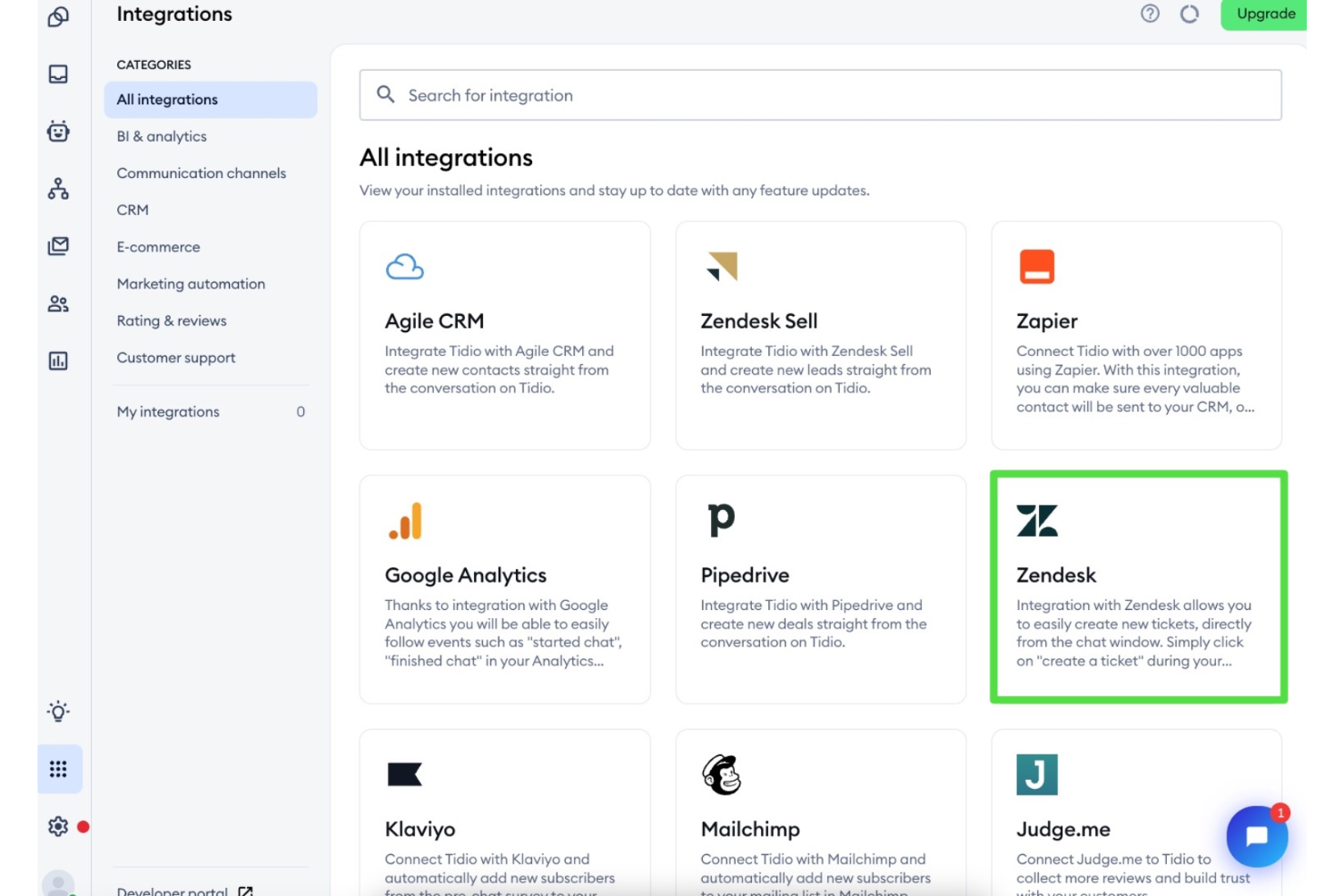Click the Klaviyo card title
The height and width of the screenshot is (896, 1344).
point(420,830)
